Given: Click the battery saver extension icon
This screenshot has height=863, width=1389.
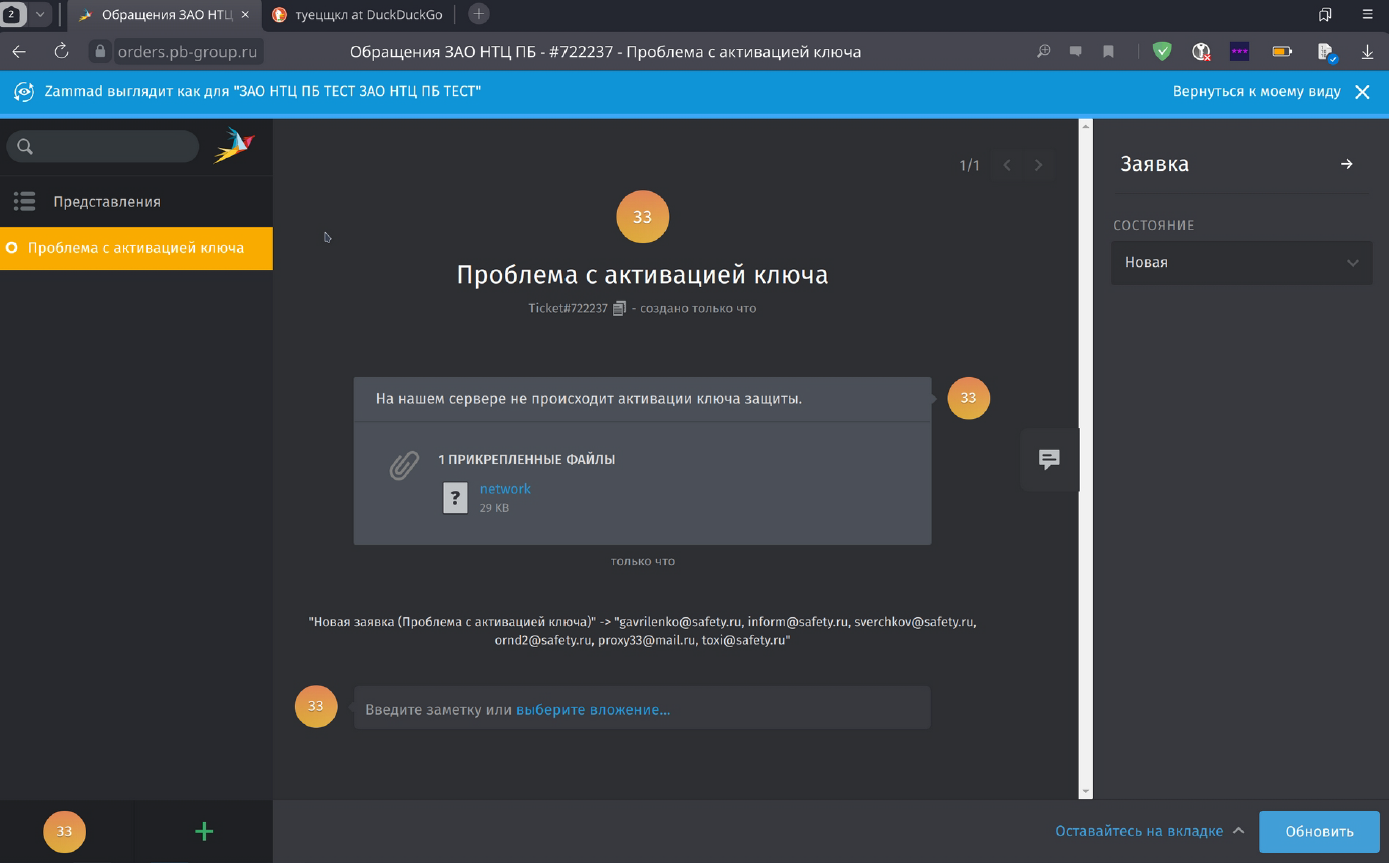Looking at the screenshot, I should [x=1282, y=52].
